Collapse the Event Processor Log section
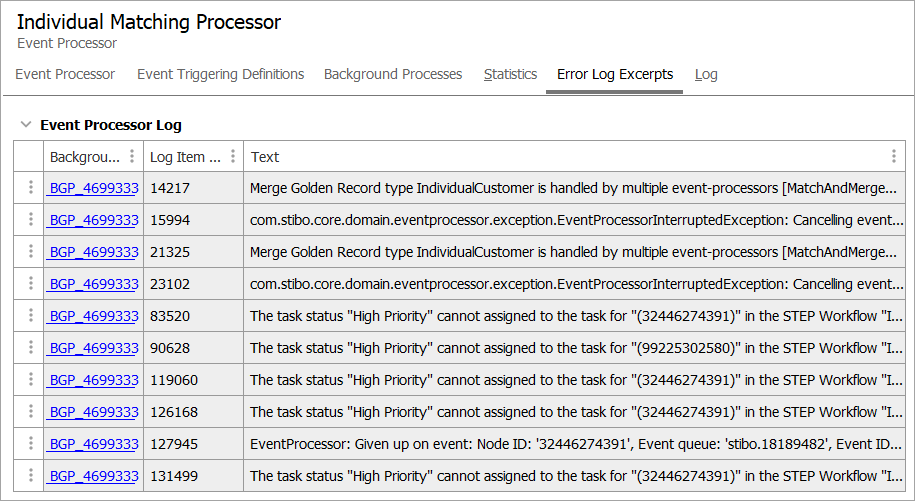The height and width of the screenshot is (501, 915). click(x=25, y=126)
